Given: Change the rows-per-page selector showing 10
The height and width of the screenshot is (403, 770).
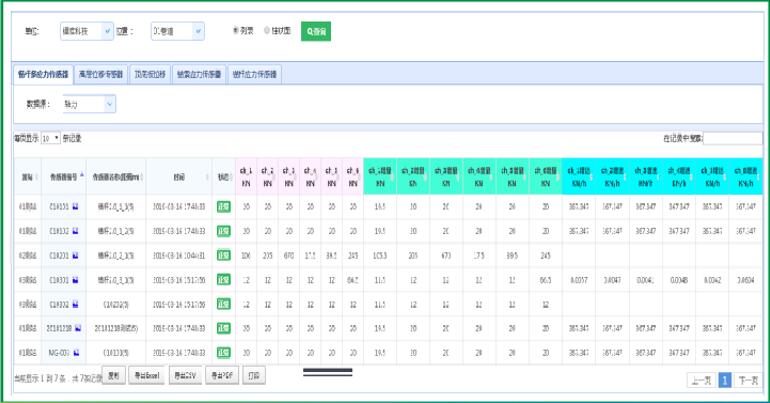Looking at the screenshot, I should coord(50,138).
